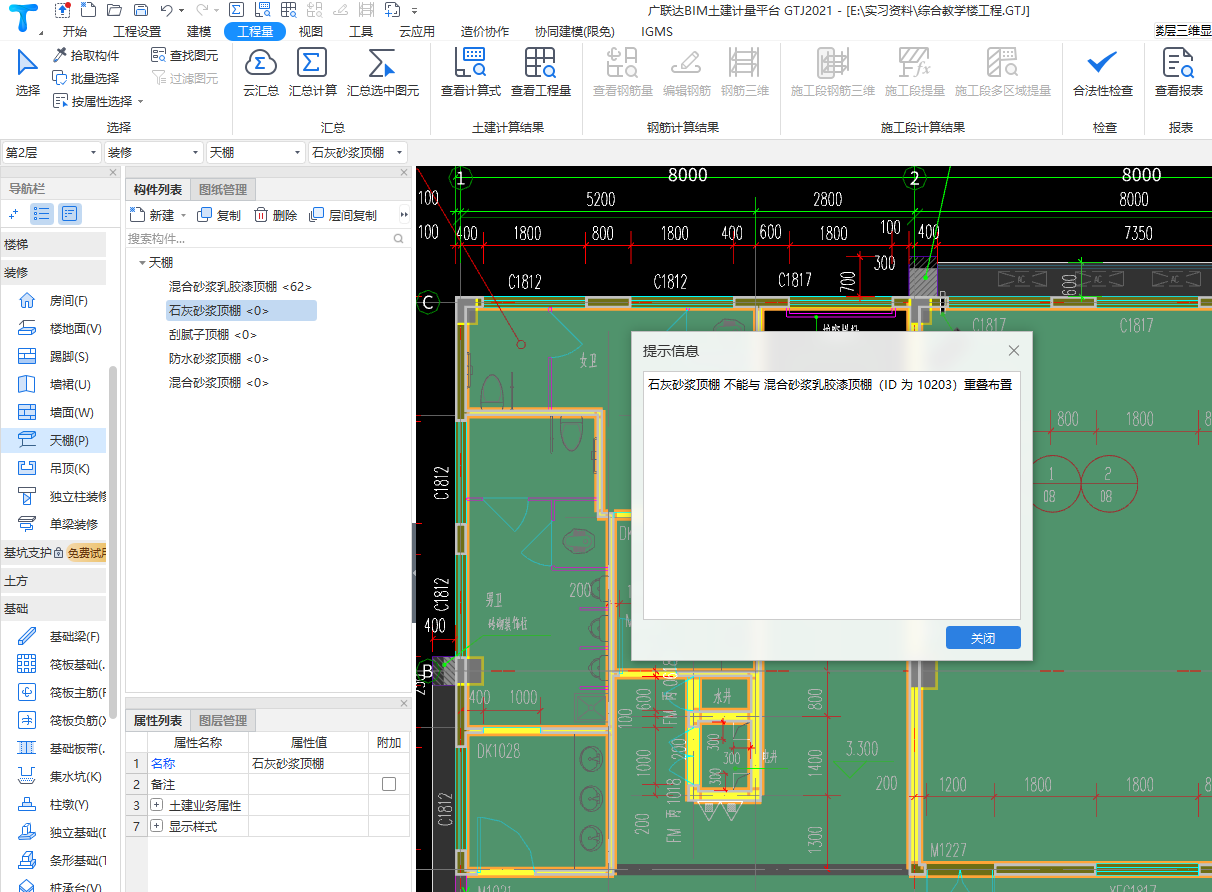Viewport: 1212px width, 892px height.
Task: Click the open folder icon in quick access bar
Action: (x=114, y=10)
